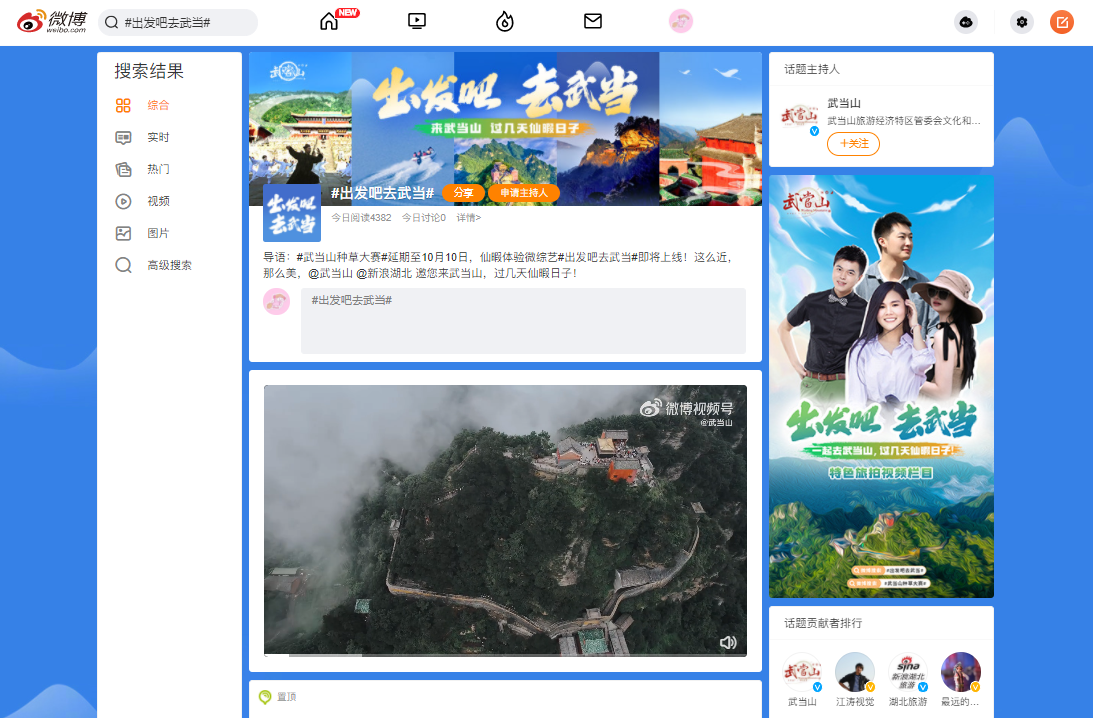
Task: Click the topic banner image 出发吧去武当
Action: tap(505, 128)
